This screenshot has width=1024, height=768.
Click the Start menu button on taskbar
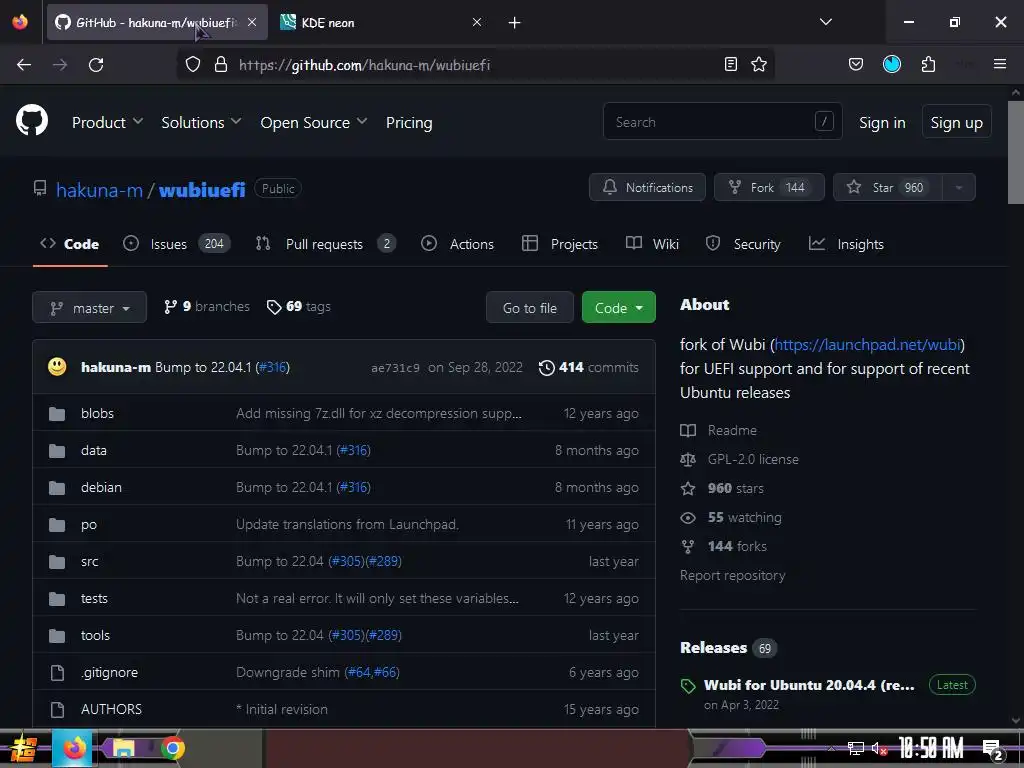pyautogui.click(x=23, y=749)
